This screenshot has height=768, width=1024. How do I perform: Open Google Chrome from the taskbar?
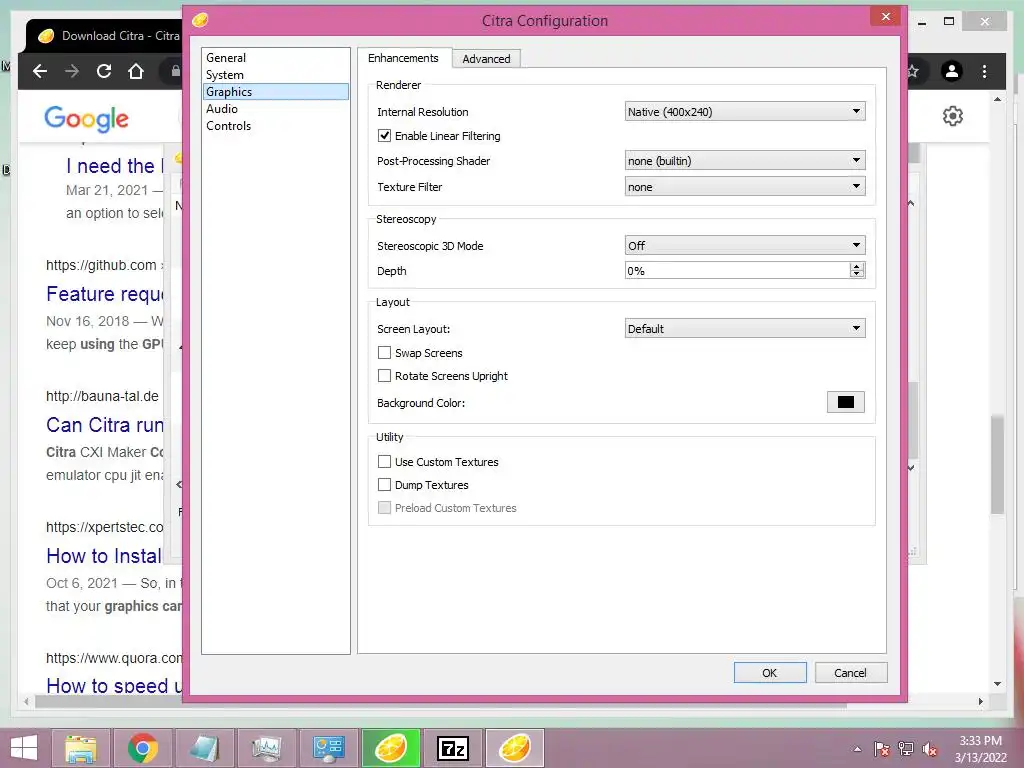click(143, 748)
